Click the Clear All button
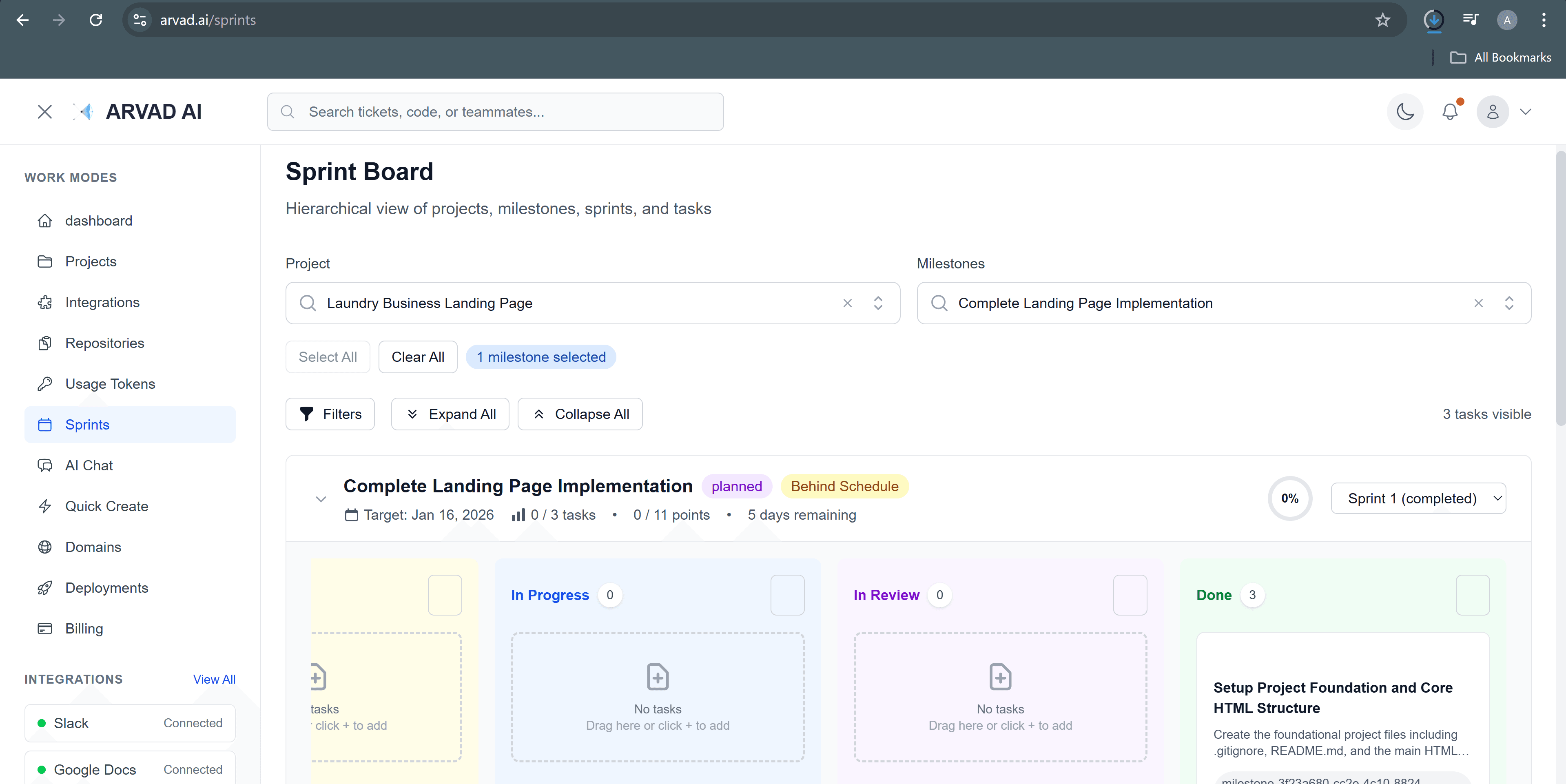Screen dimensions: 1566x784 tap(418, 357)
